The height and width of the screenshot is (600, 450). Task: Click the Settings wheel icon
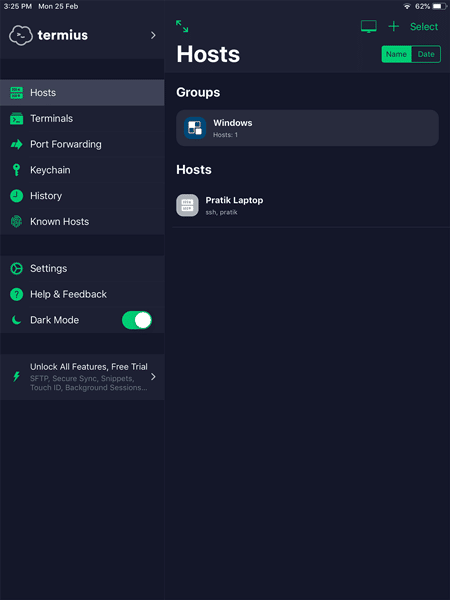click(x=16, y=269)
